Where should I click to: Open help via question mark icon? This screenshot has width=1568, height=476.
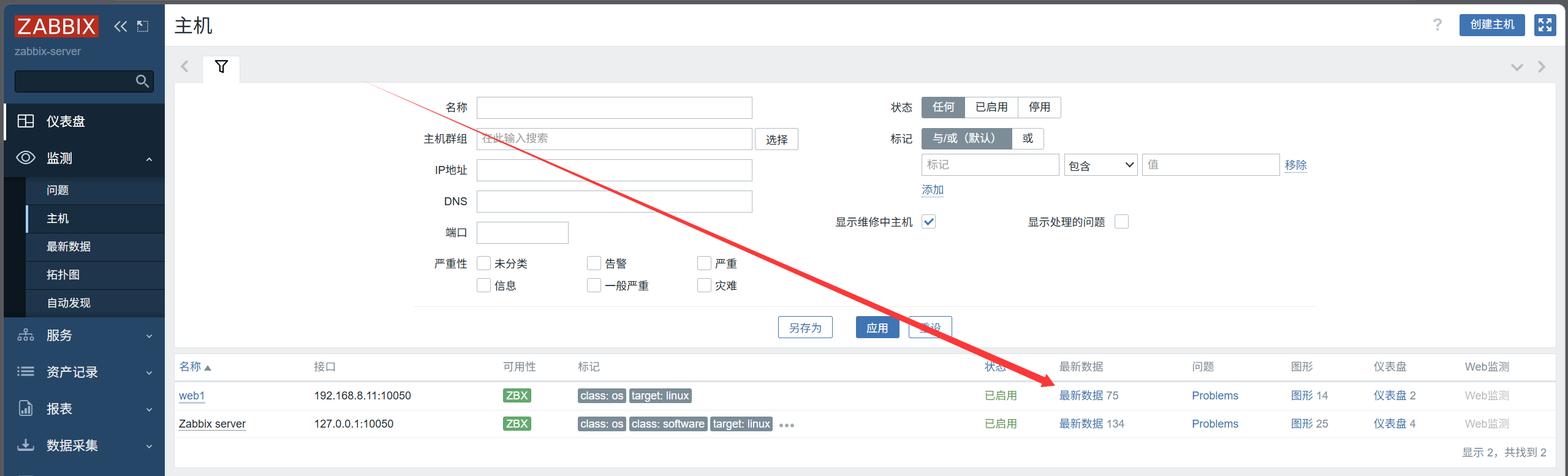pyautogui.click(x=1437, y=25)
